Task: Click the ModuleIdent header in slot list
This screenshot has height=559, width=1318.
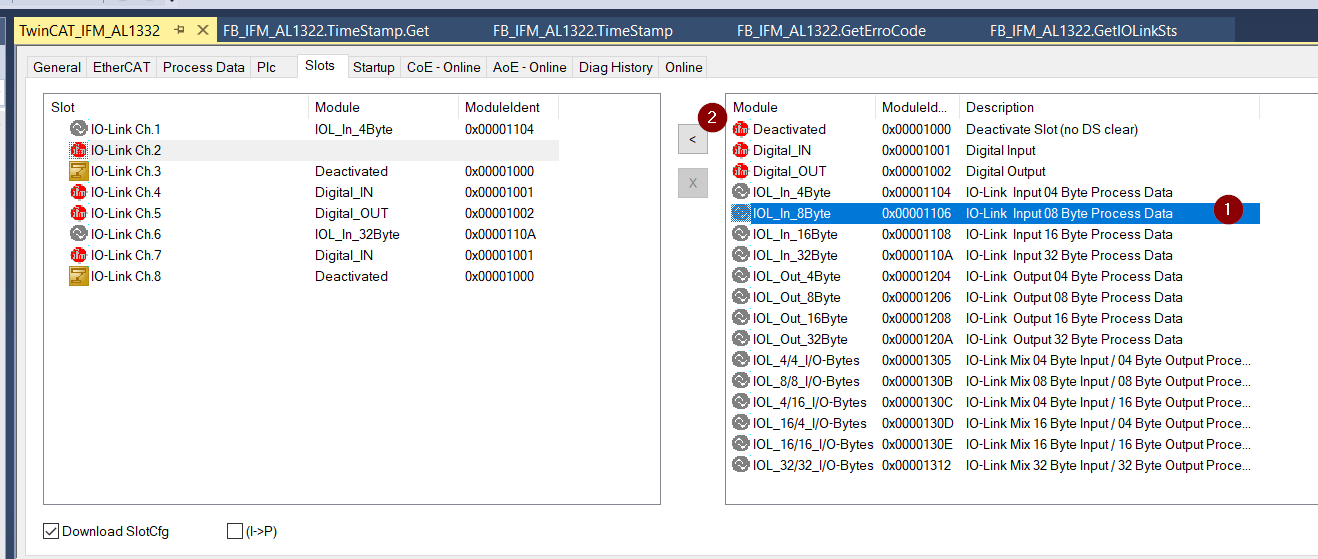Action: (x=508, y=107)
